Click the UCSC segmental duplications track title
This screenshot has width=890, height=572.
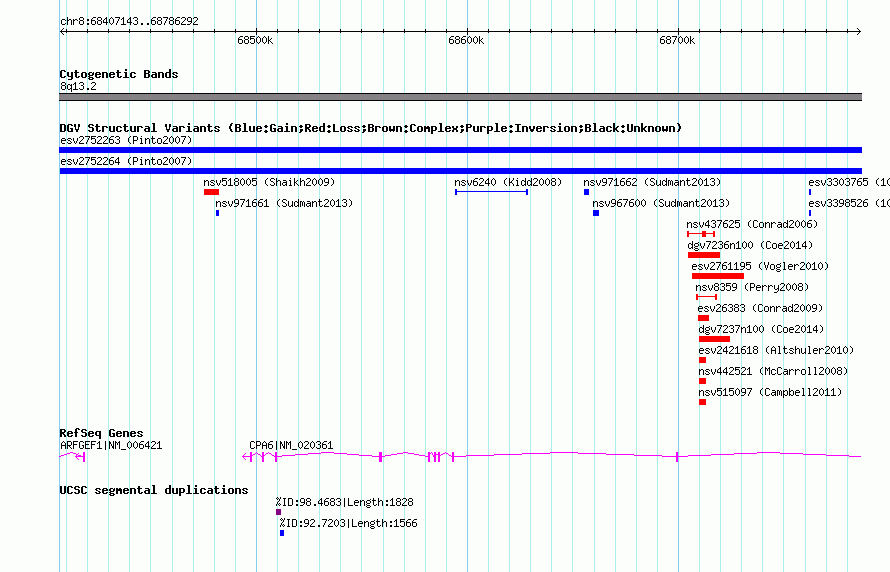[154, 490]
